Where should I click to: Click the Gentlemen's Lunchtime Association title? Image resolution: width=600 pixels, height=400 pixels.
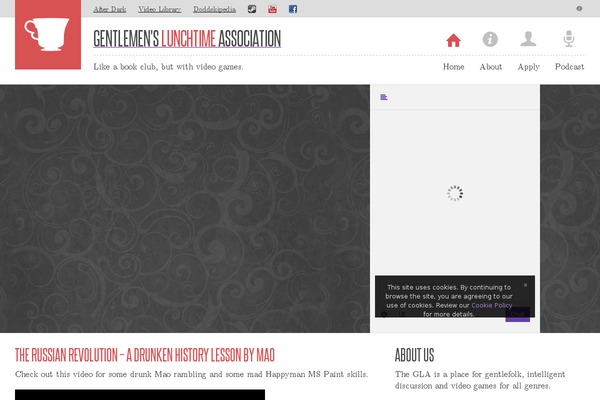coord(187,38)
